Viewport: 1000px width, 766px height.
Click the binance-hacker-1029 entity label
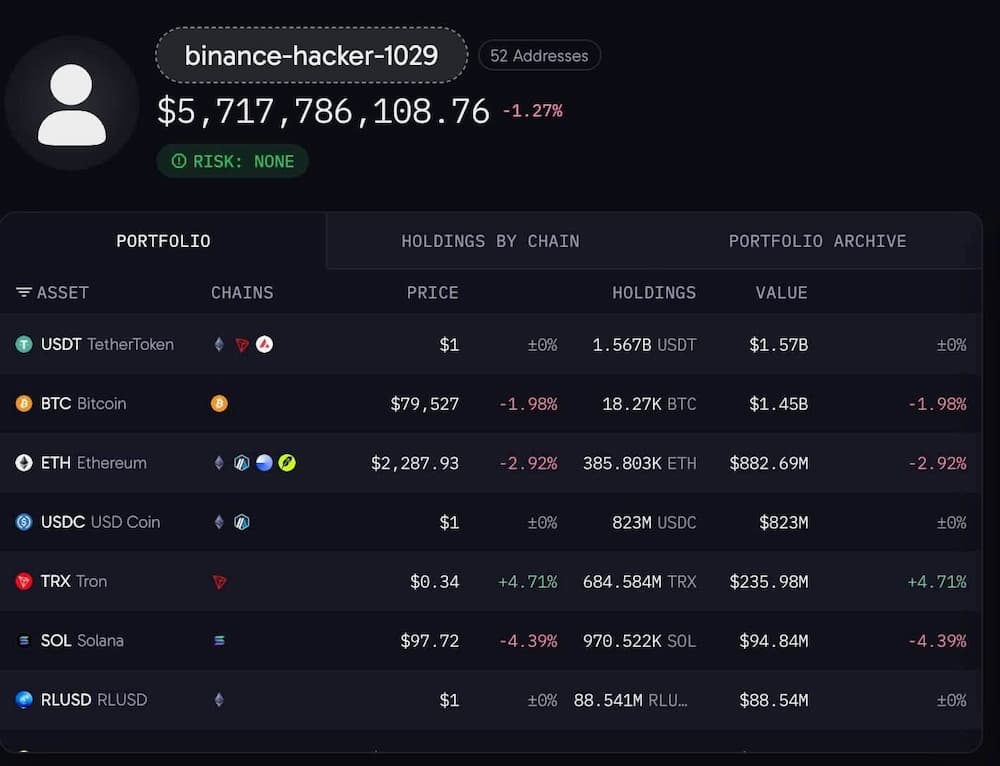point(311,55)
